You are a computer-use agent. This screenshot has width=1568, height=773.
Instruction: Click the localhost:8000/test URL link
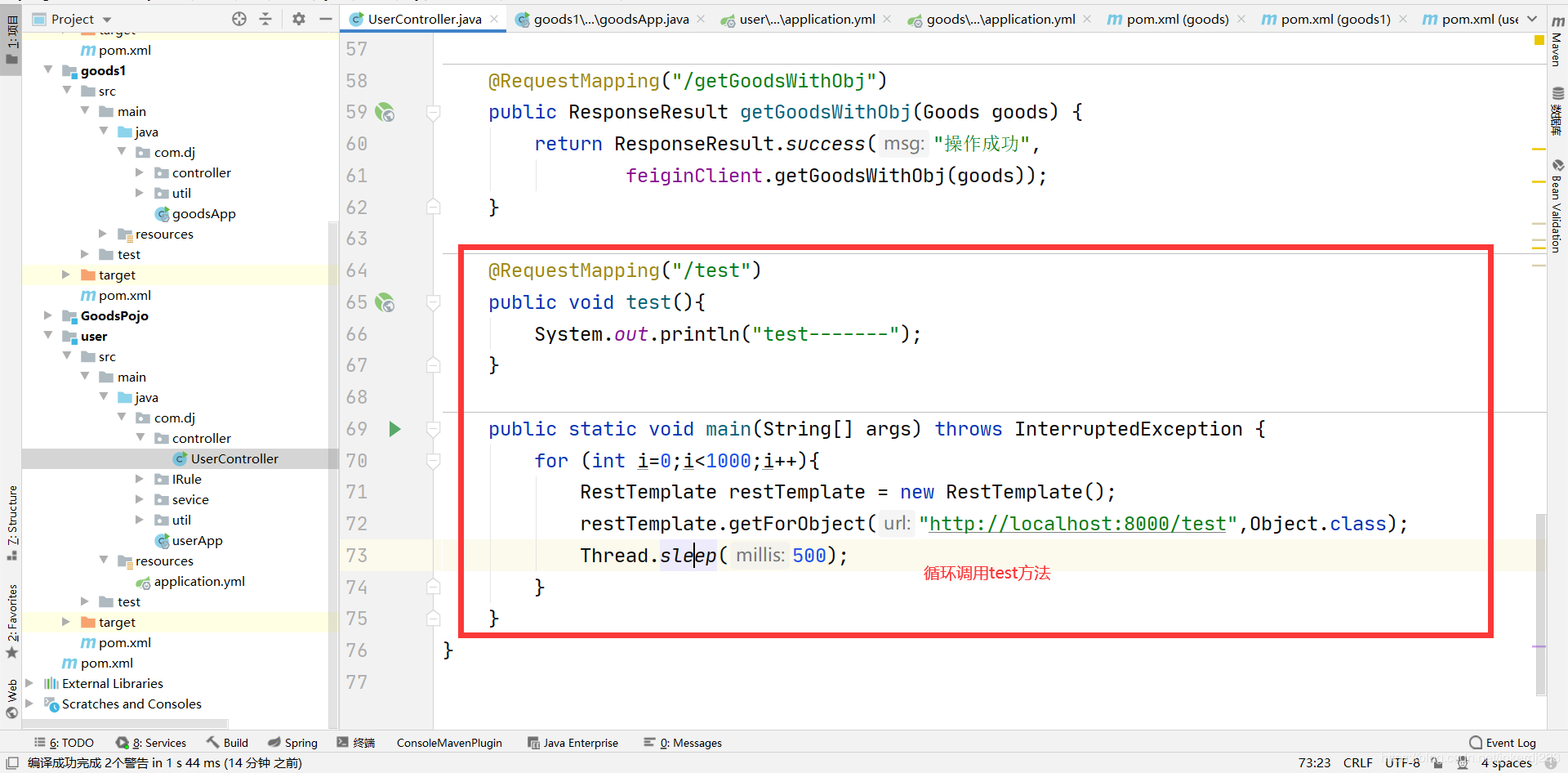1077,524
